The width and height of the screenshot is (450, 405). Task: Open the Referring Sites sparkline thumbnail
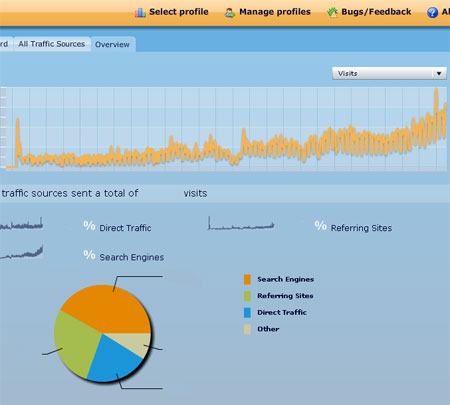coord(241,224)
